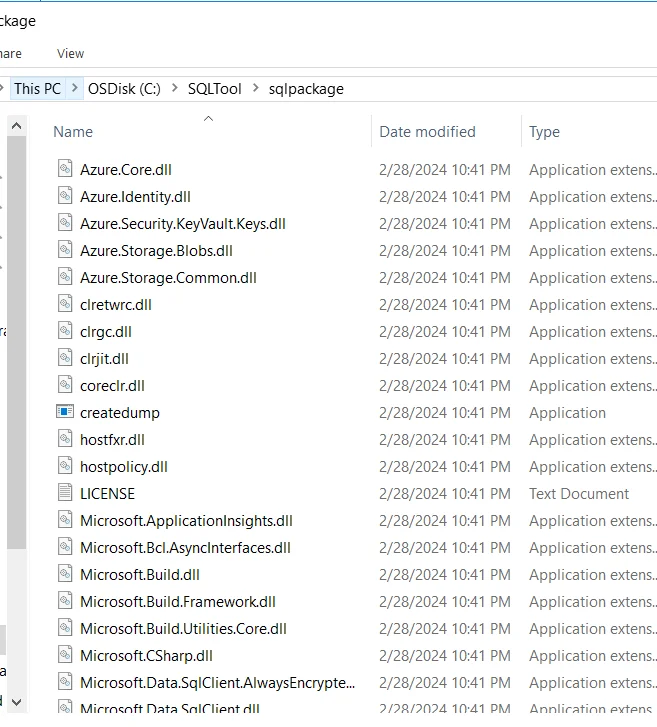The image size is (657, 727).
Task: Click the Type column header
Action: [545, 132]
